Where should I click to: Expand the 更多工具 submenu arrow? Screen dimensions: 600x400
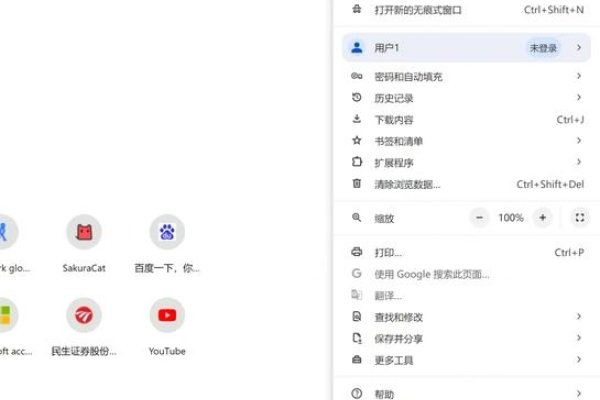pos(579,359)
